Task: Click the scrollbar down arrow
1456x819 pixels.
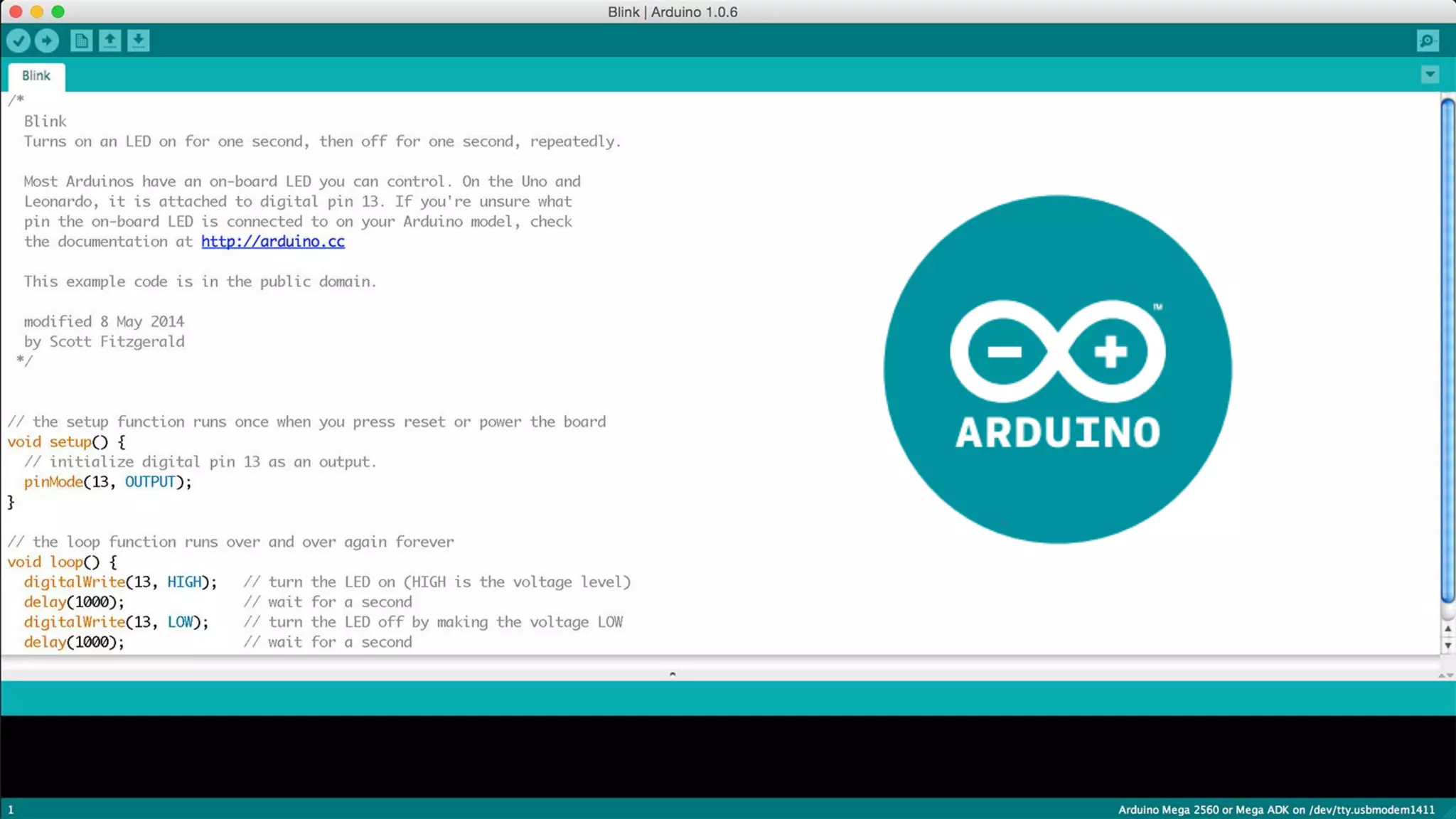Action: [x=1447, y=646]
